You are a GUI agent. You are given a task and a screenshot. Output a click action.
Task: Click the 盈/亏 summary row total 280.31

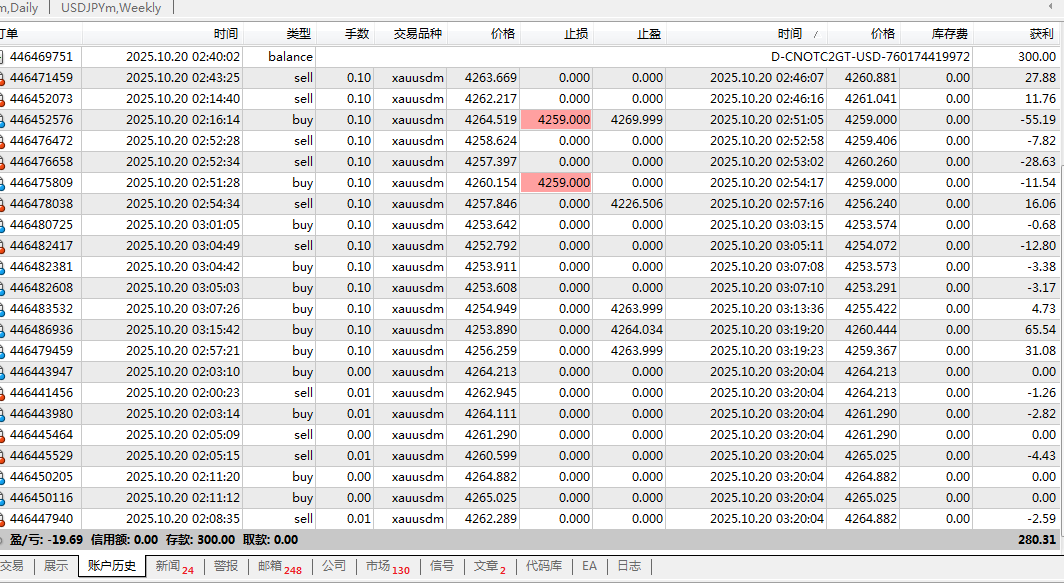point(1036,540)
